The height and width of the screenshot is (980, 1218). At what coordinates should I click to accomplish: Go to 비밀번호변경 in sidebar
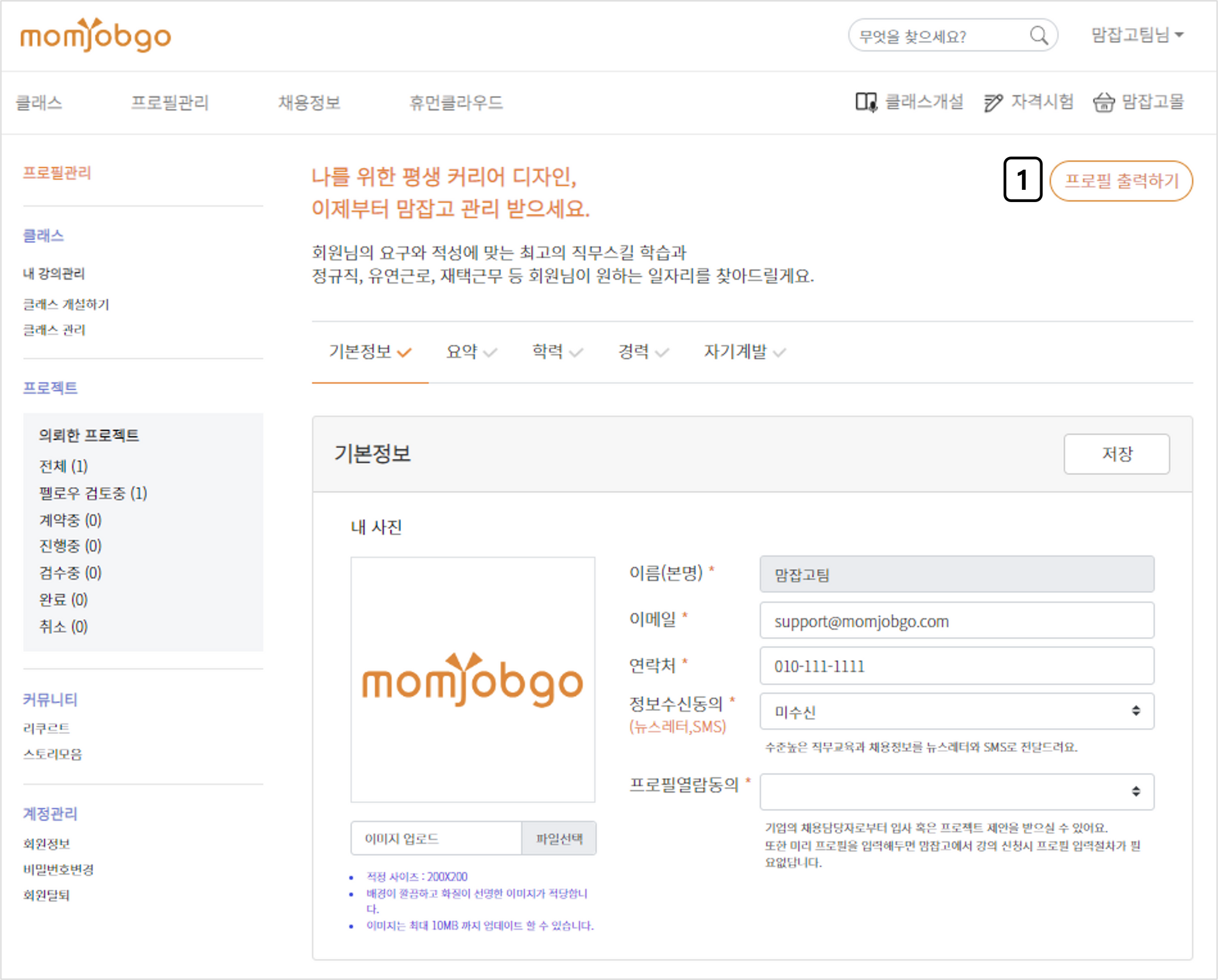point(58,869)
